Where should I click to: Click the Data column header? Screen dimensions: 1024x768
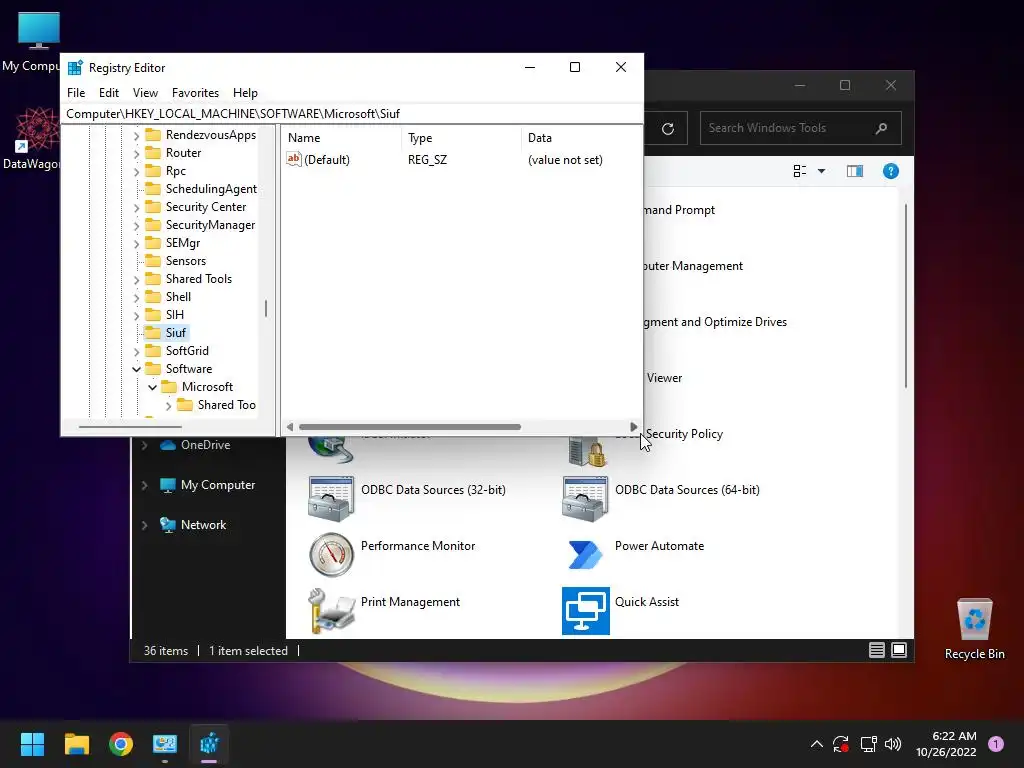click(581, 138)
